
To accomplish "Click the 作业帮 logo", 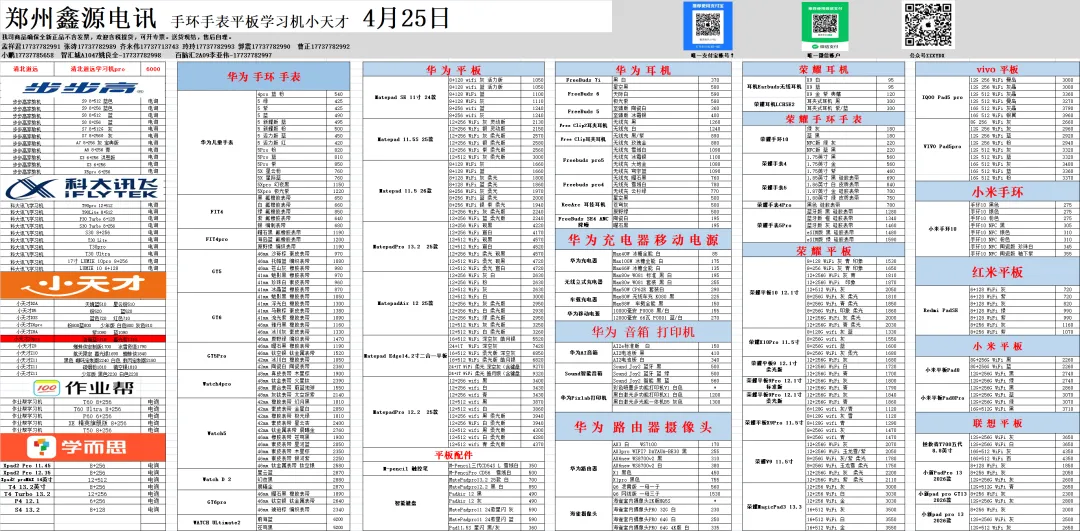I will [x=82, y=388].
